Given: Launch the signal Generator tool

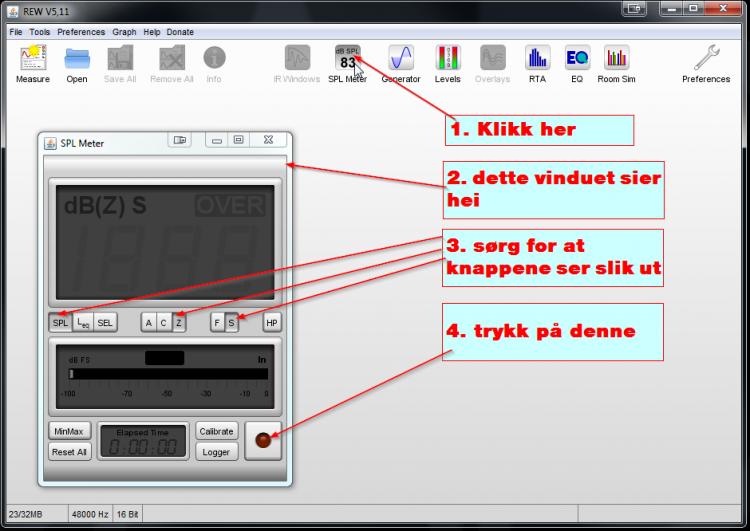Looking at the screenshot, I should tap(401, 64).
